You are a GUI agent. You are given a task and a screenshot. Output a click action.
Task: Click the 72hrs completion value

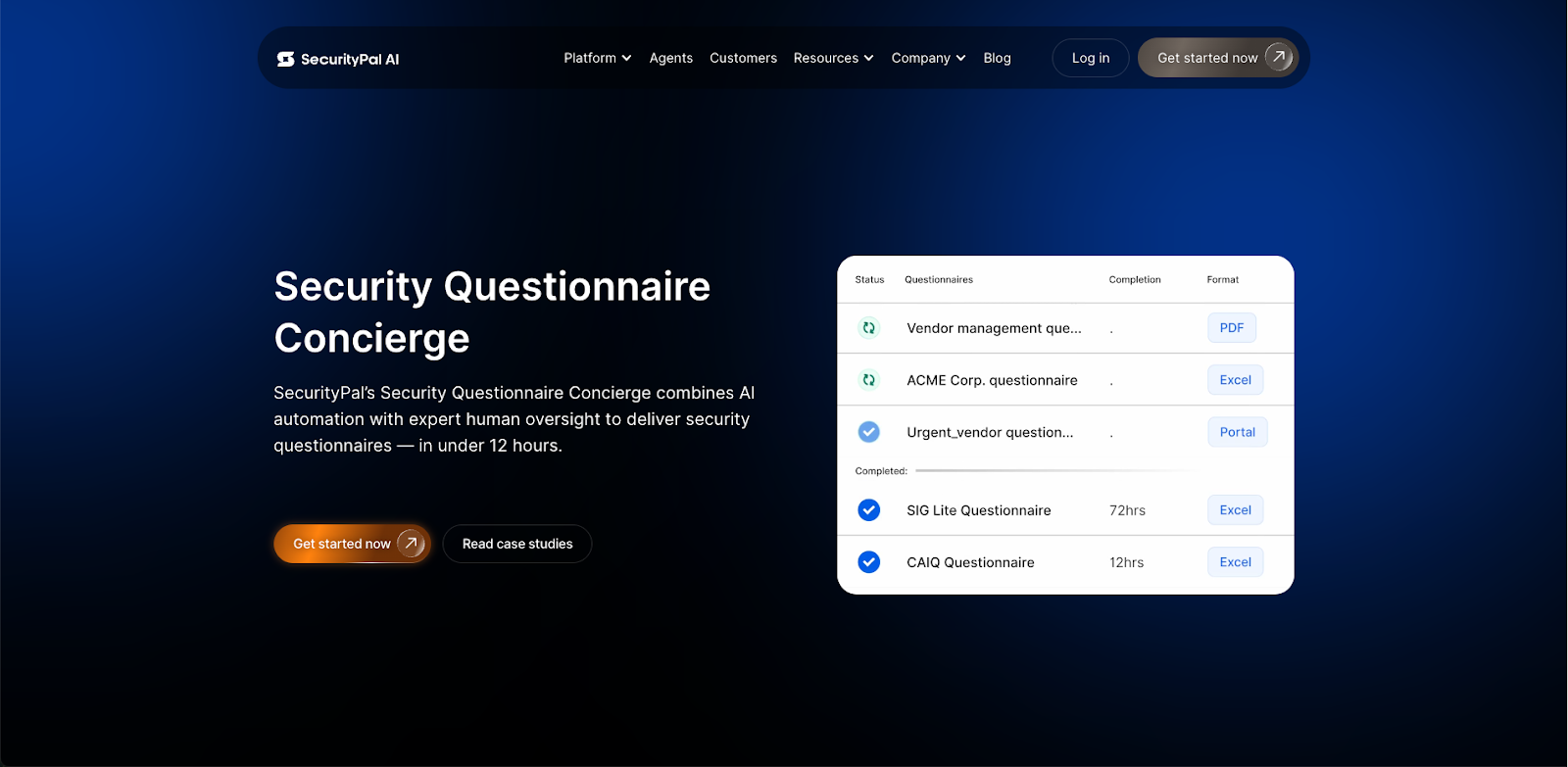(x=1127, y=510)
